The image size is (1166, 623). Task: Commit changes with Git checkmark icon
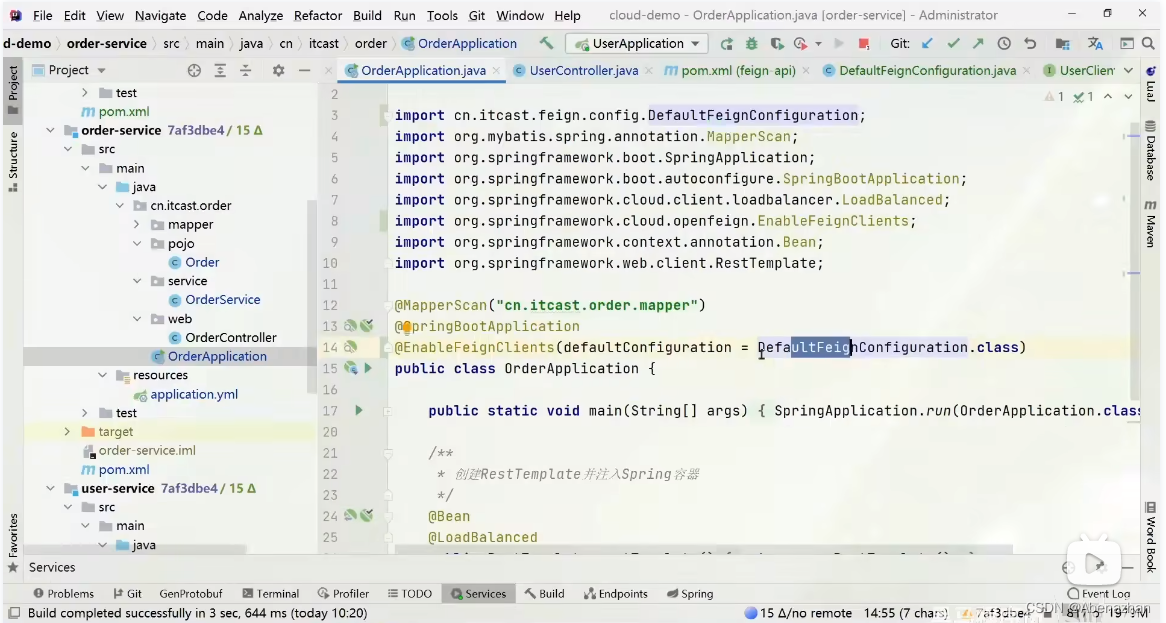pos(953,44)
